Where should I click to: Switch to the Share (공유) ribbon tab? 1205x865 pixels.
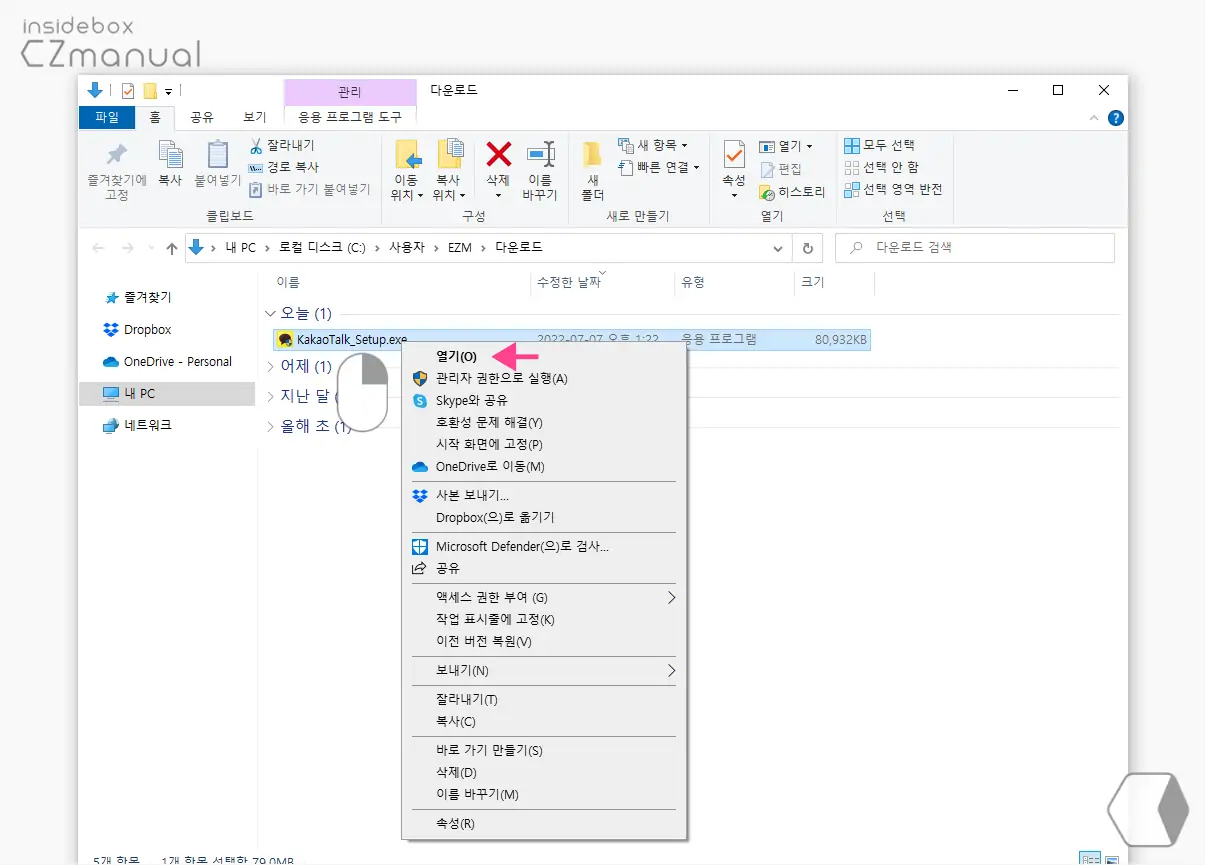pyautogui.click(x=202, y=117)
